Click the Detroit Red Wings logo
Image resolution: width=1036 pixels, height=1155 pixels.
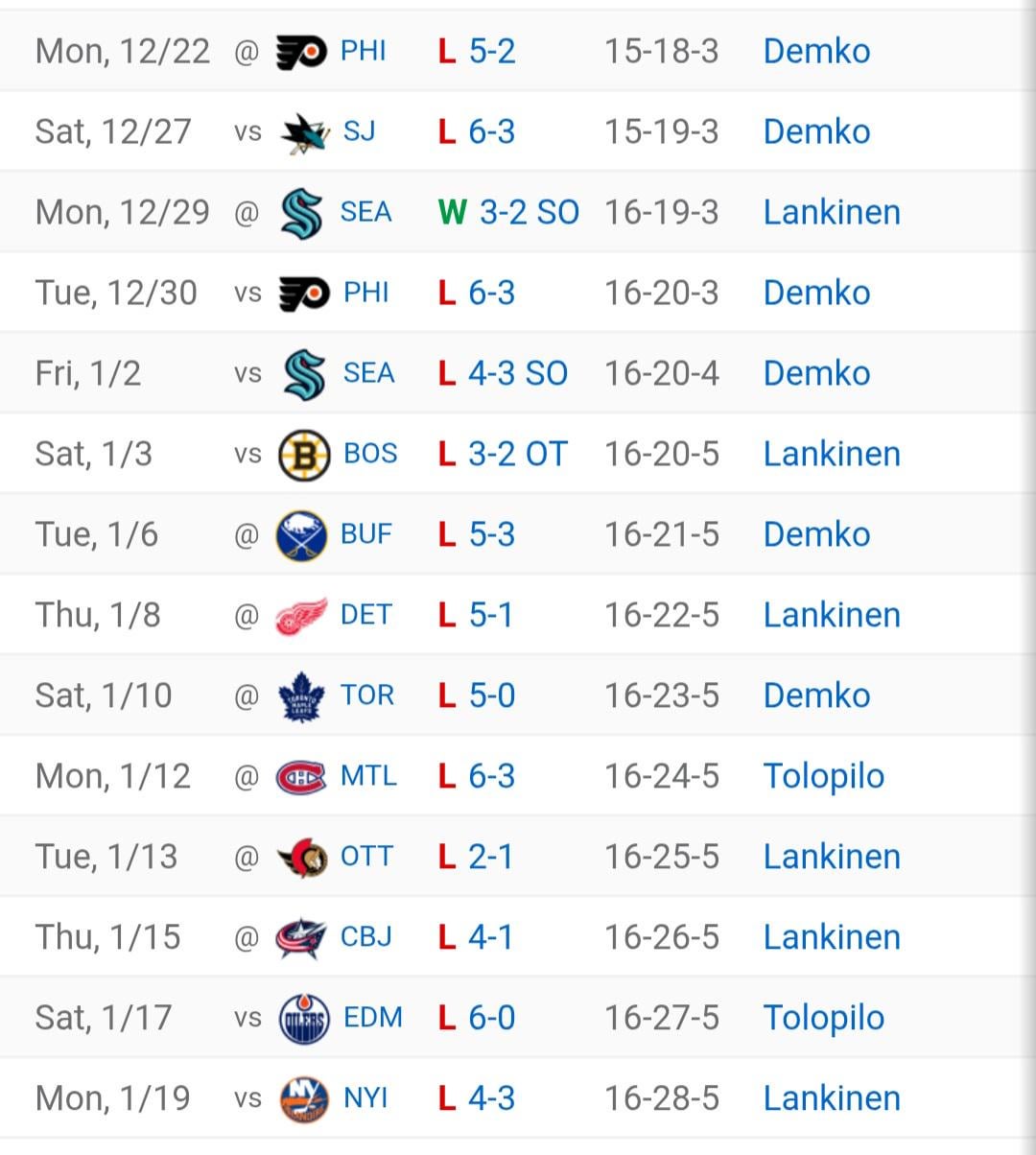[301, 616]
